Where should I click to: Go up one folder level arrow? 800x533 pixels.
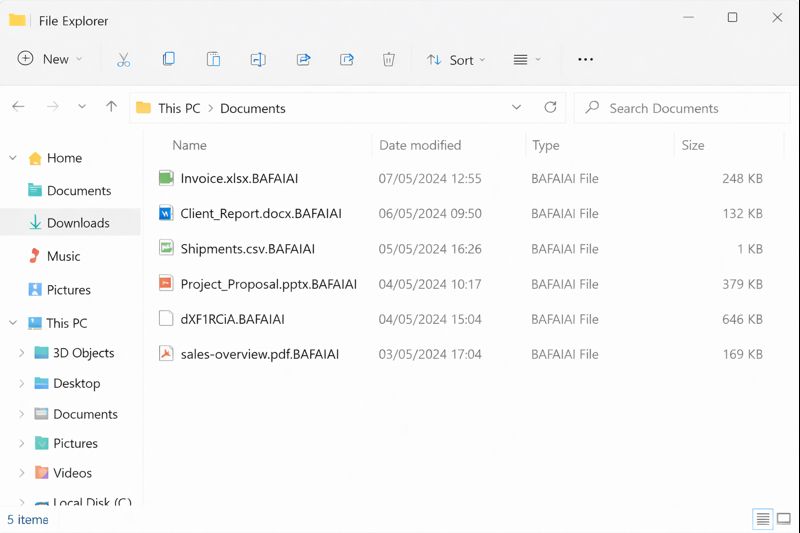tap(111, 106)
